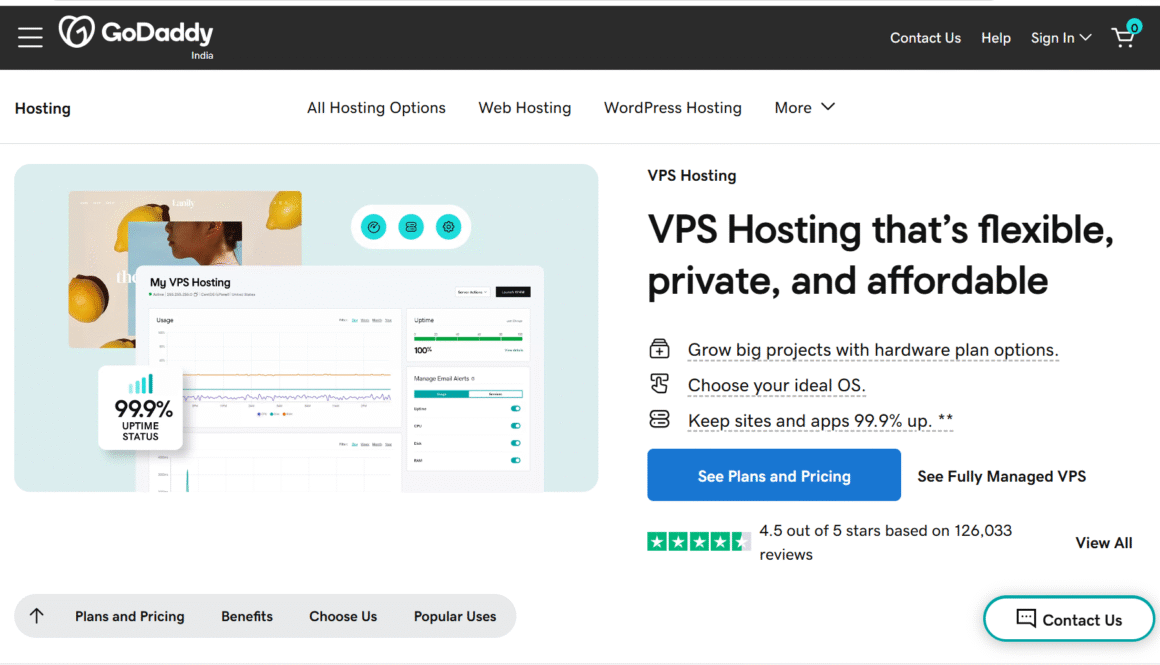Expand the More hosting menu
This screenshot has width=1160, height=665.
click(804, 107)
